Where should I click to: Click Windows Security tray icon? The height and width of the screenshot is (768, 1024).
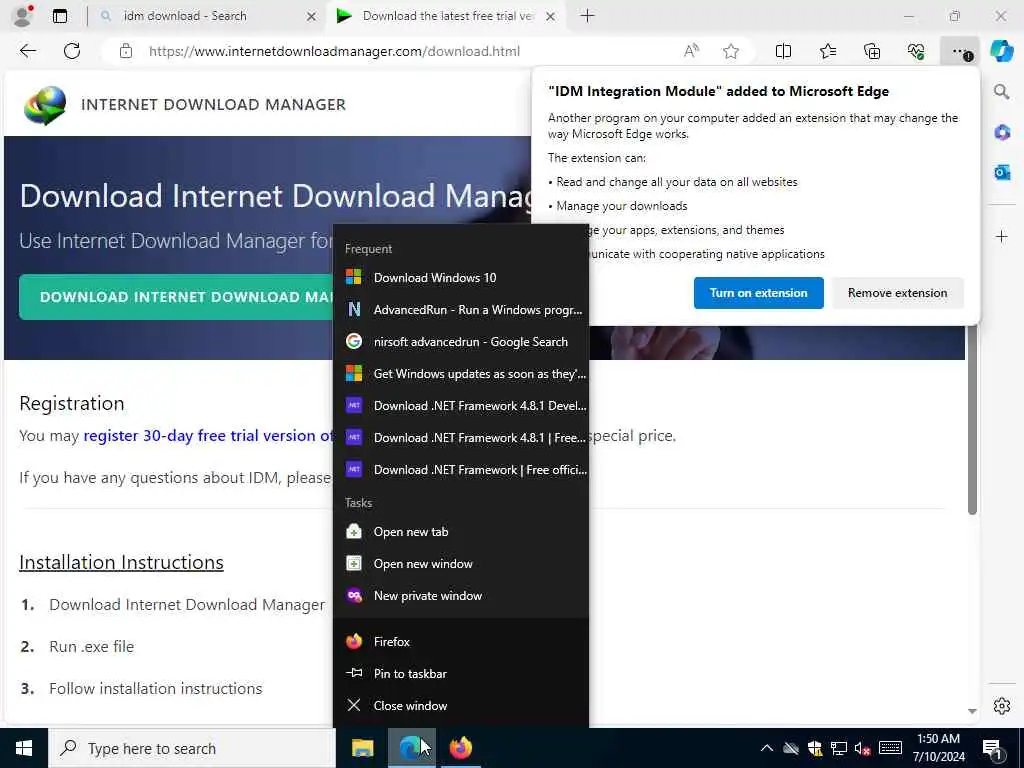[814, 748]
